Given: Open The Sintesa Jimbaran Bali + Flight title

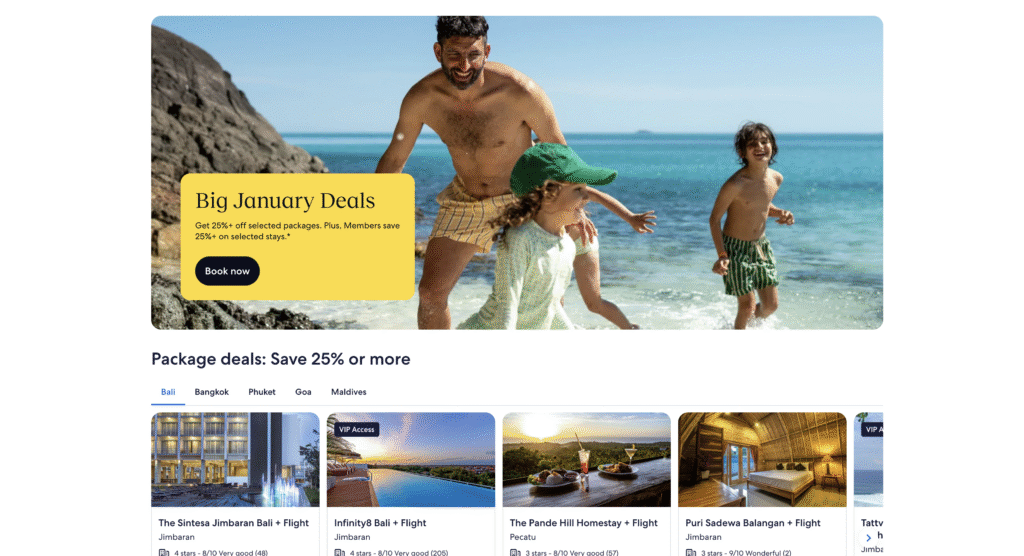Looking at the screenshot, I should coord(234,523).
